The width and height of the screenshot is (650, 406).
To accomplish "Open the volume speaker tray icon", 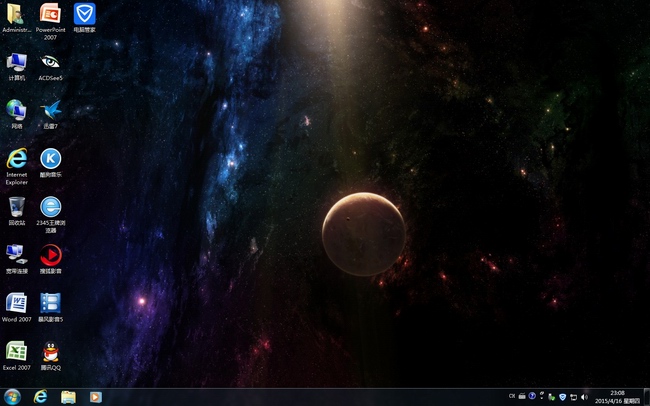I will point(584,397).
